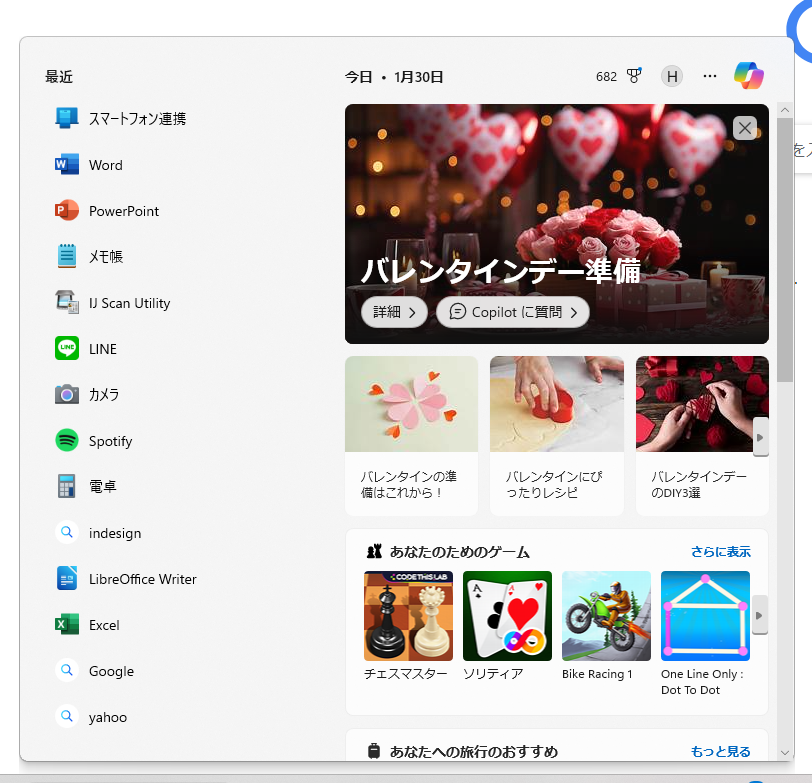The height and width of the screenshot is (783, 812).
Task: Launch PowerPoint from the recent list
Action: (x=67, y=211)
